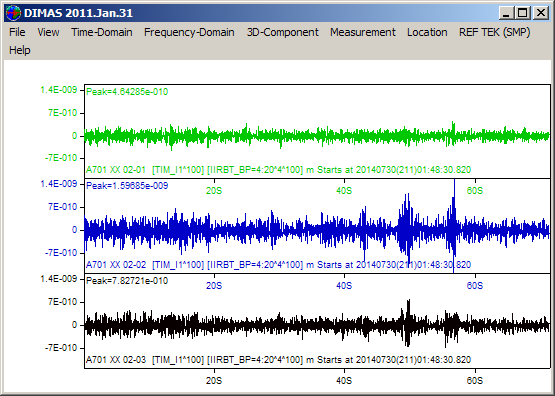Click the bottom black 40S axis label

(x=344, y=381)
